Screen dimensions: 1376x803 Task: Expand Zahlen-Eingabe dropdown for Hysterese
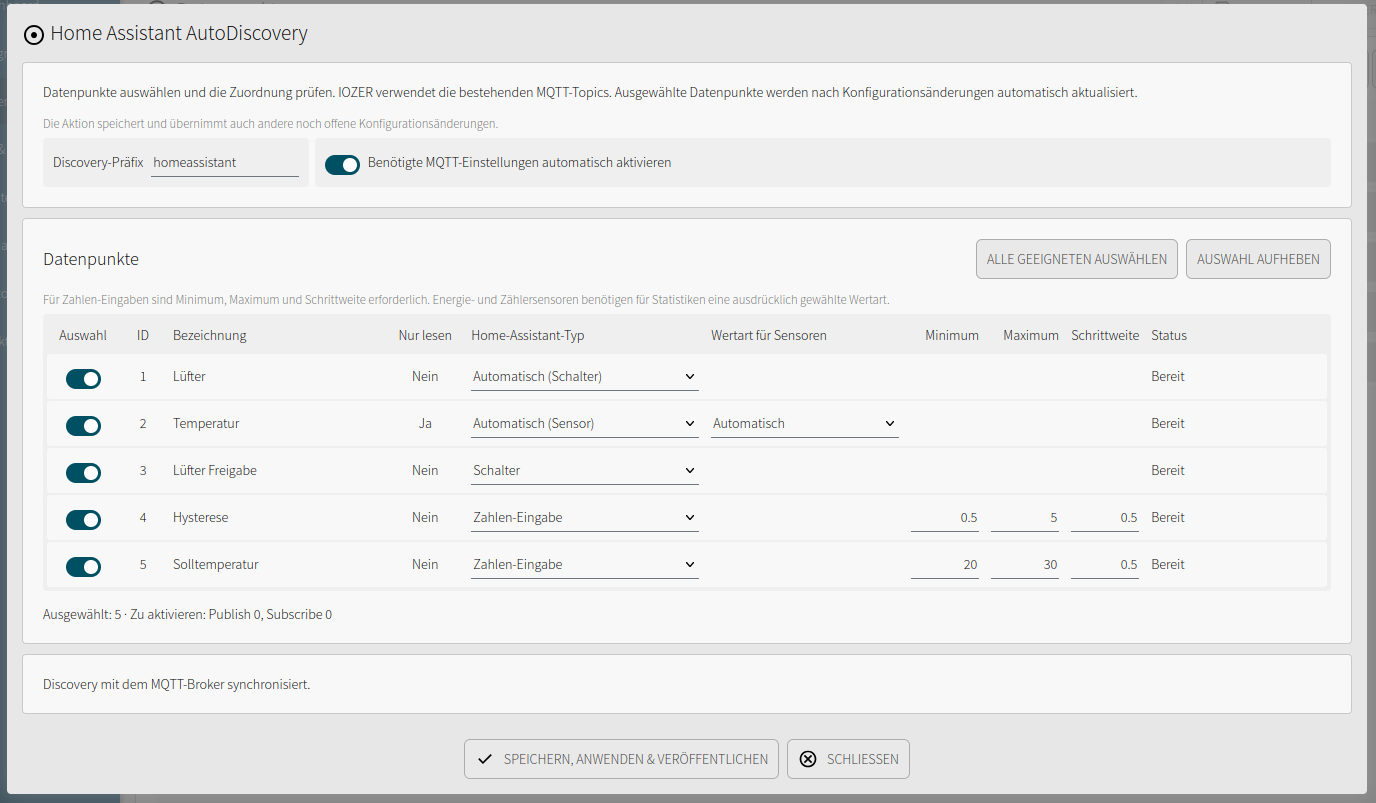(x=585, y=518)
